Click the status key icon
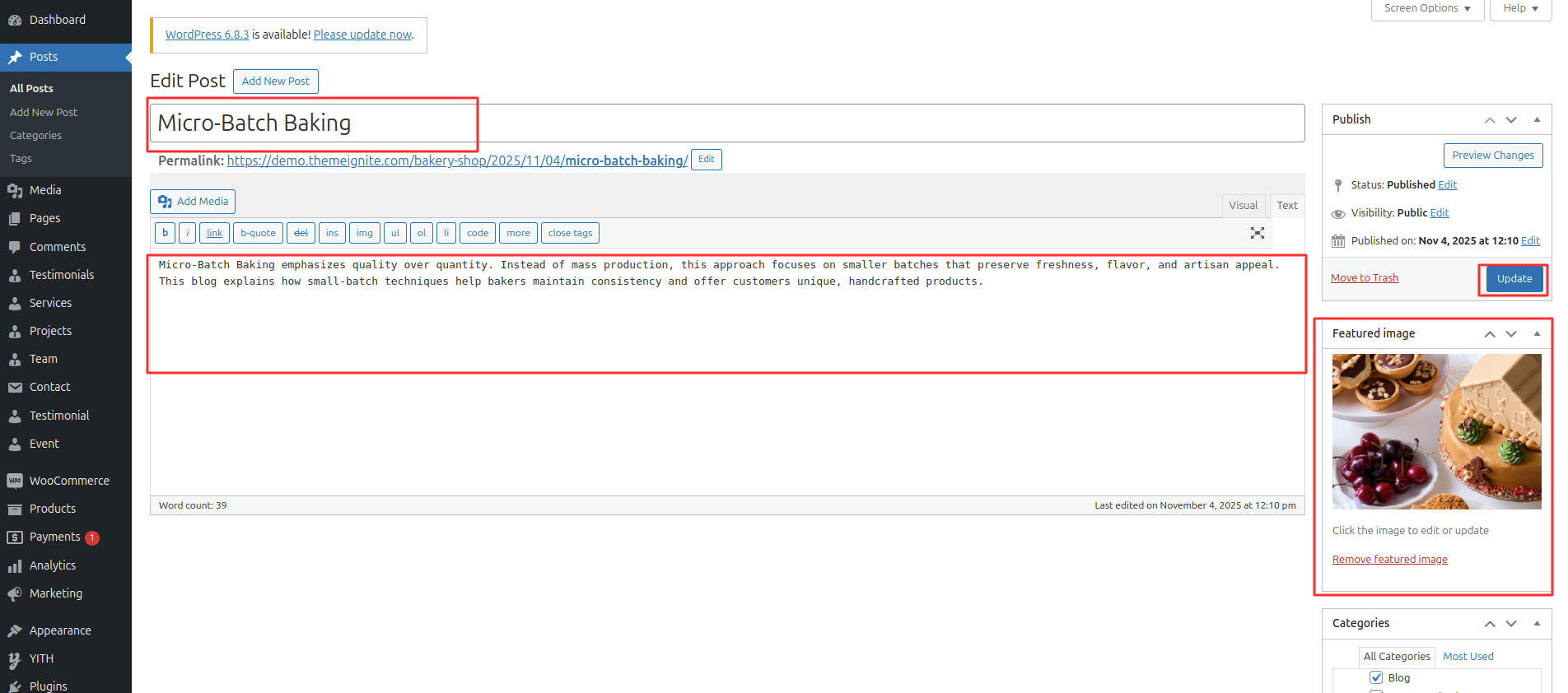The image size is (1568, 693). (x=1338, y=185)
